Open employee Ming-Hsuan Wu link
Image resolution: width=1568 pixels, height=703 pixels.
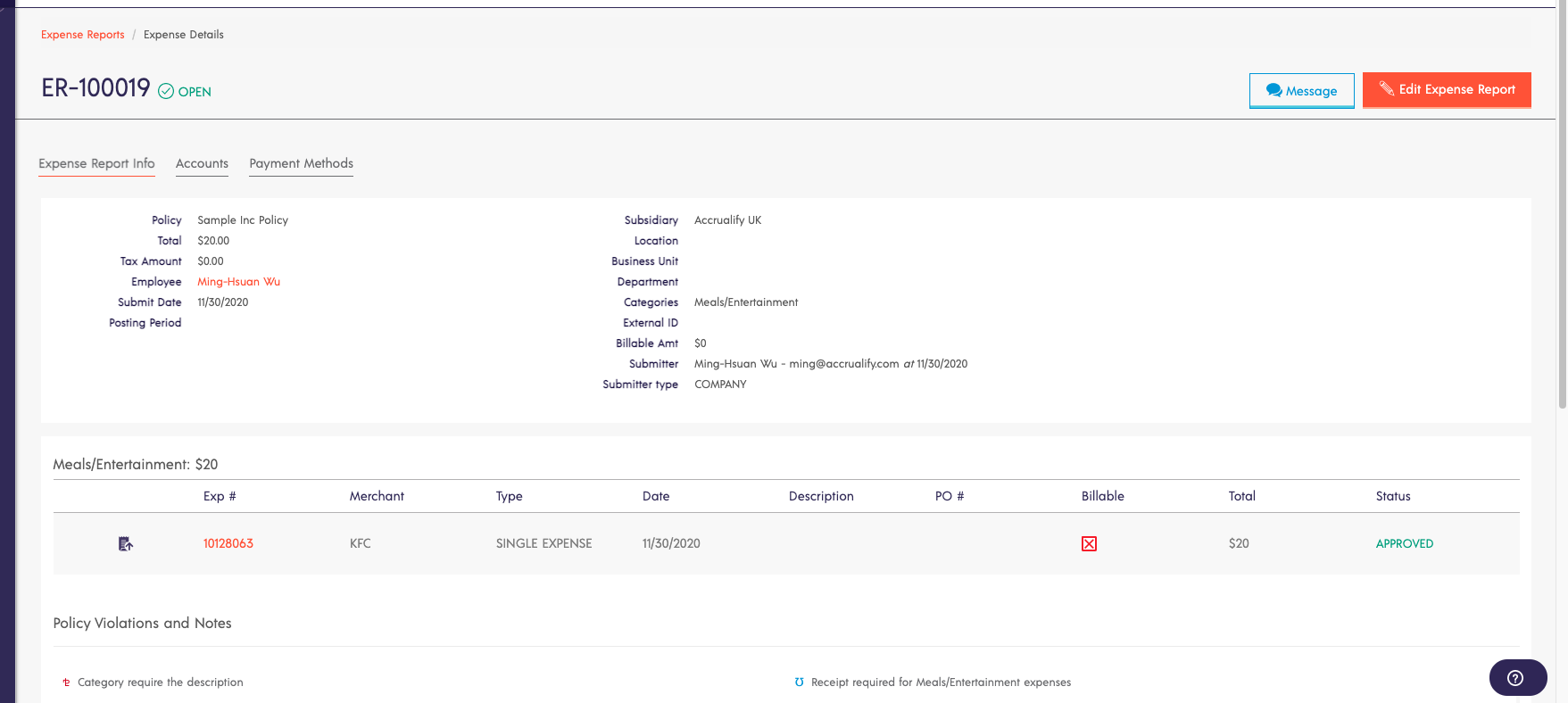[x=238, y=282]
